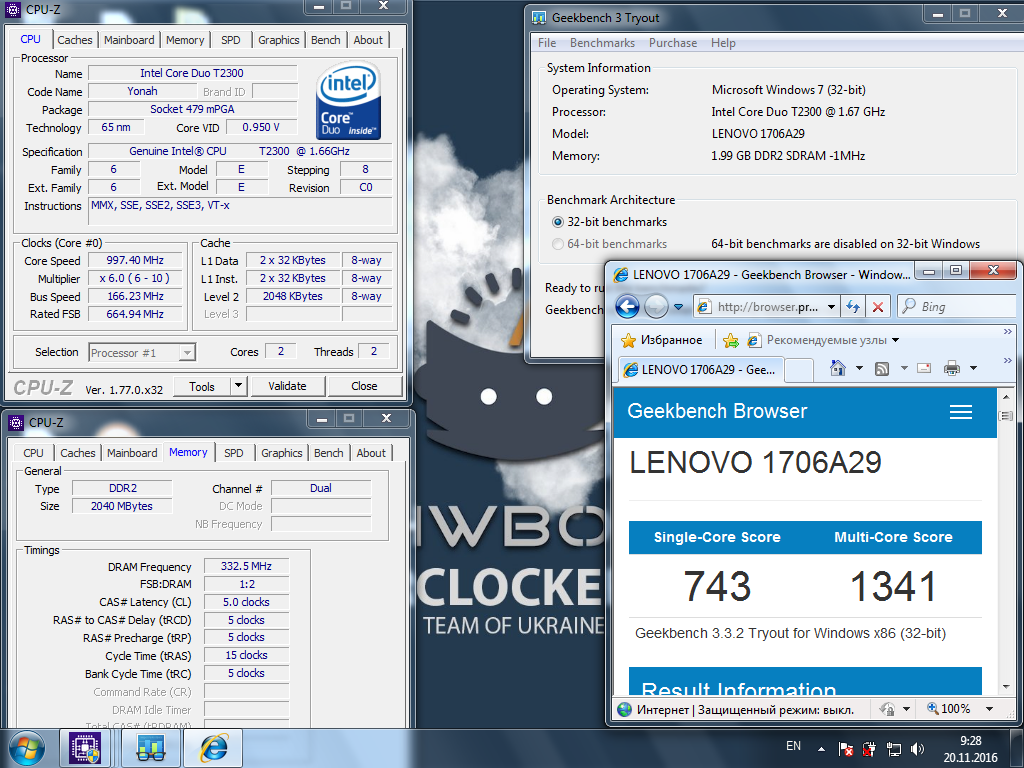The height and width of the screenshot is (768, 1024).
Task: Click the EN language indicator
Action: point(793,746)
